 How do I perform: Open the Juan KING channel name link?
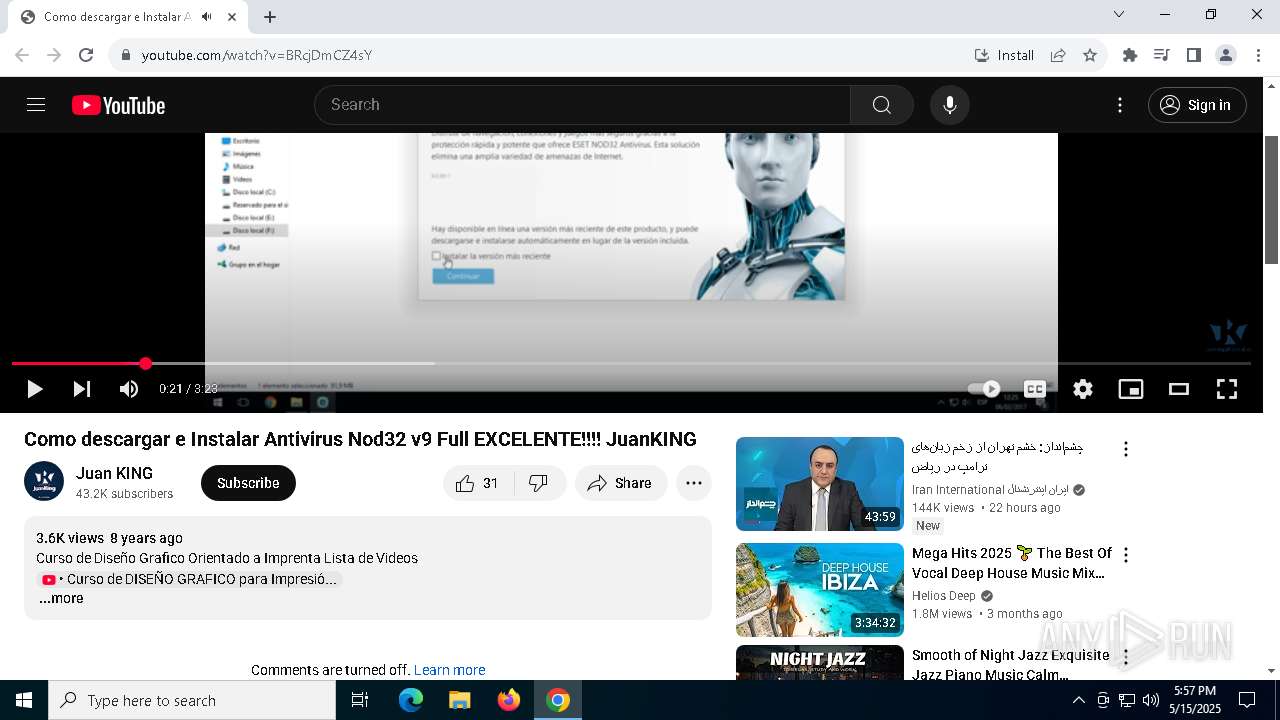click(114, 473)
